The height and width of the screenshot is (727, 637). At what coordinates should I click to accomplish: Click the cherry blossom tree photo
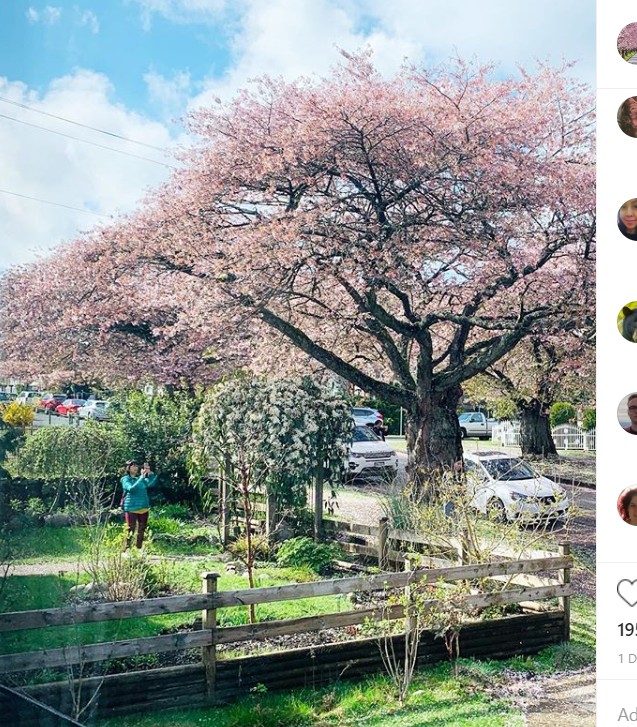[x=298, y=364]
